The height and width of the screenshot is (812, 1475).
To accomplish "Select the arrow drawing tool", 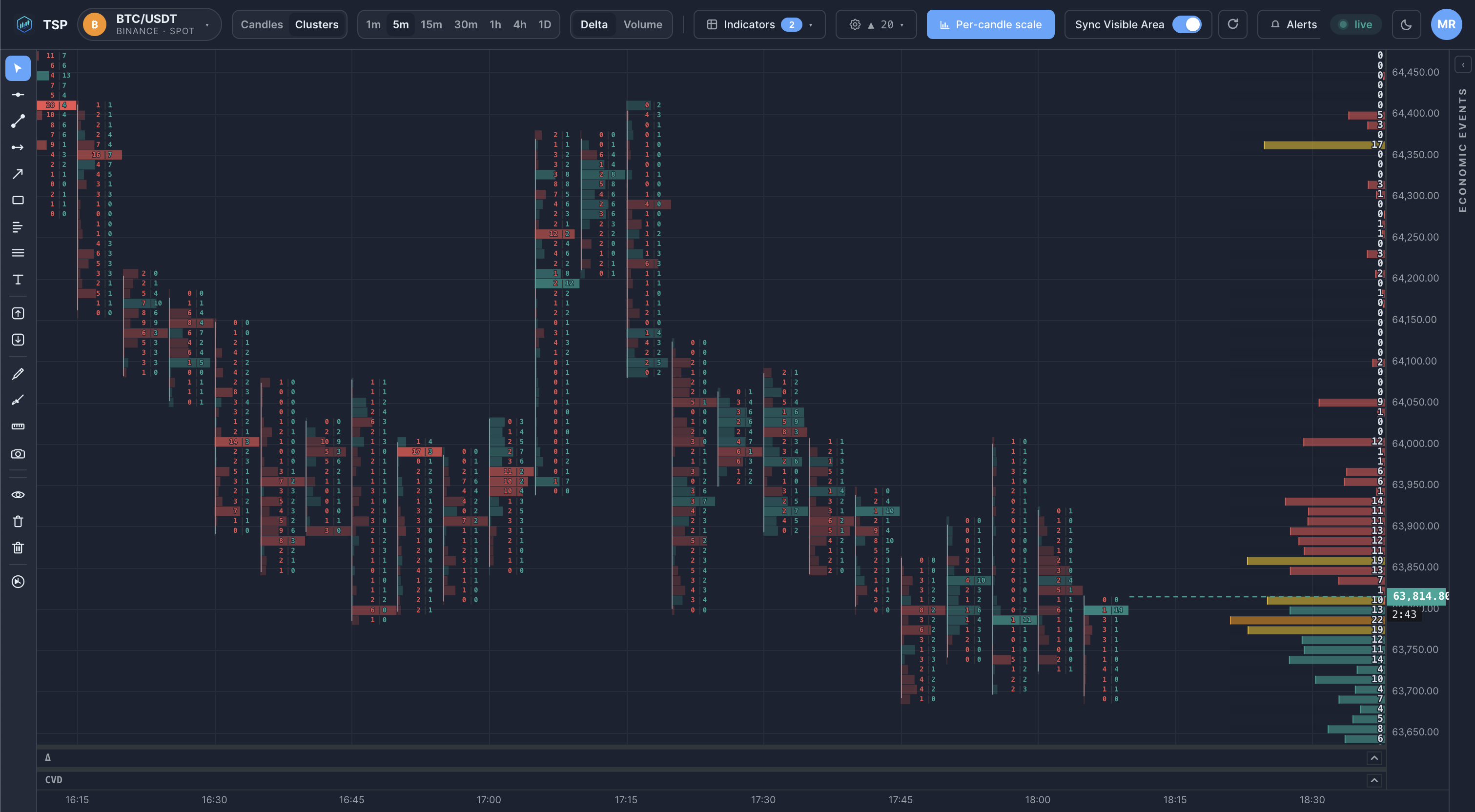I will pos(18,174).
